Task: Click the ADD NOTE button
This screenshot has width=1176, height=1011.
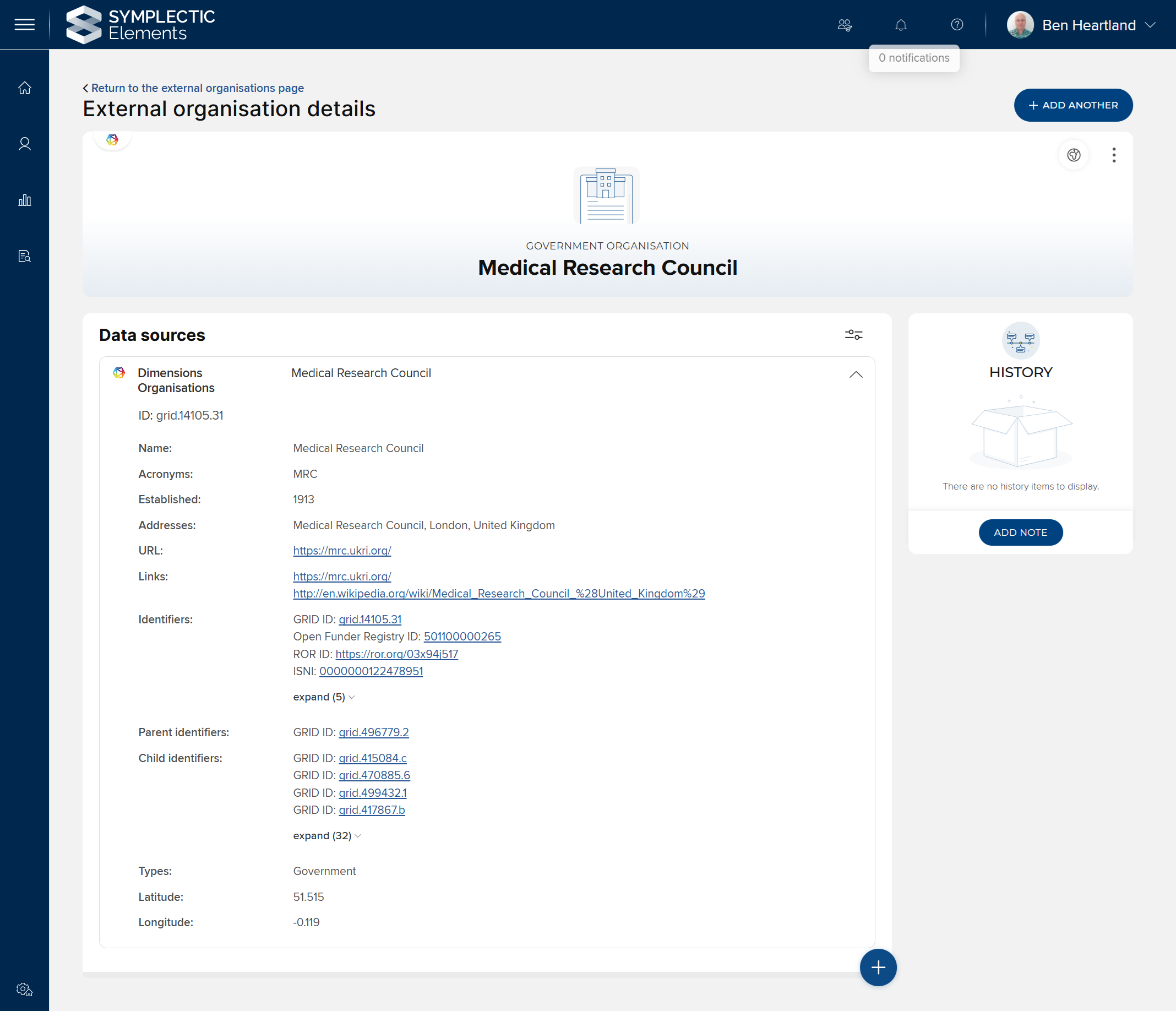Action: [1020, 532]
